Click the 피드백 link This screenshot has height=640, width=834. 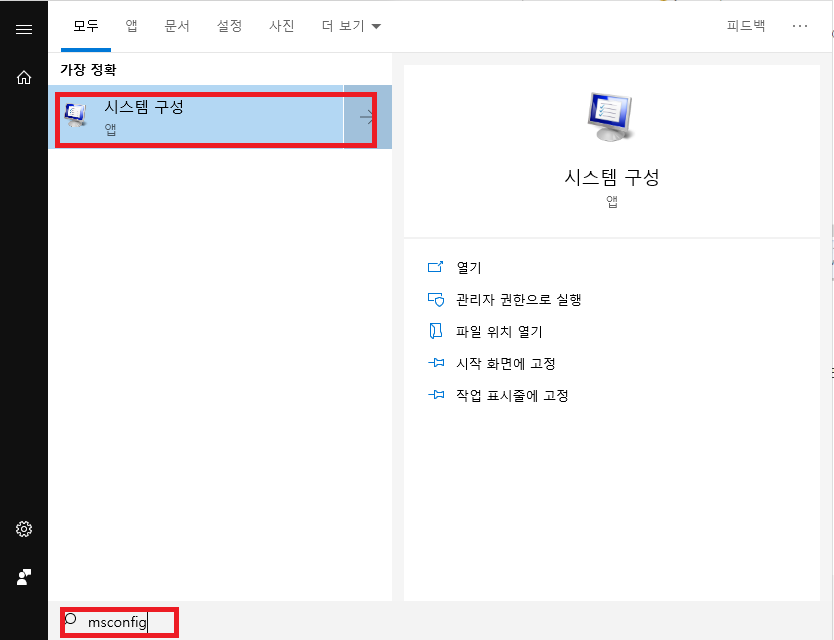(746, 26)
